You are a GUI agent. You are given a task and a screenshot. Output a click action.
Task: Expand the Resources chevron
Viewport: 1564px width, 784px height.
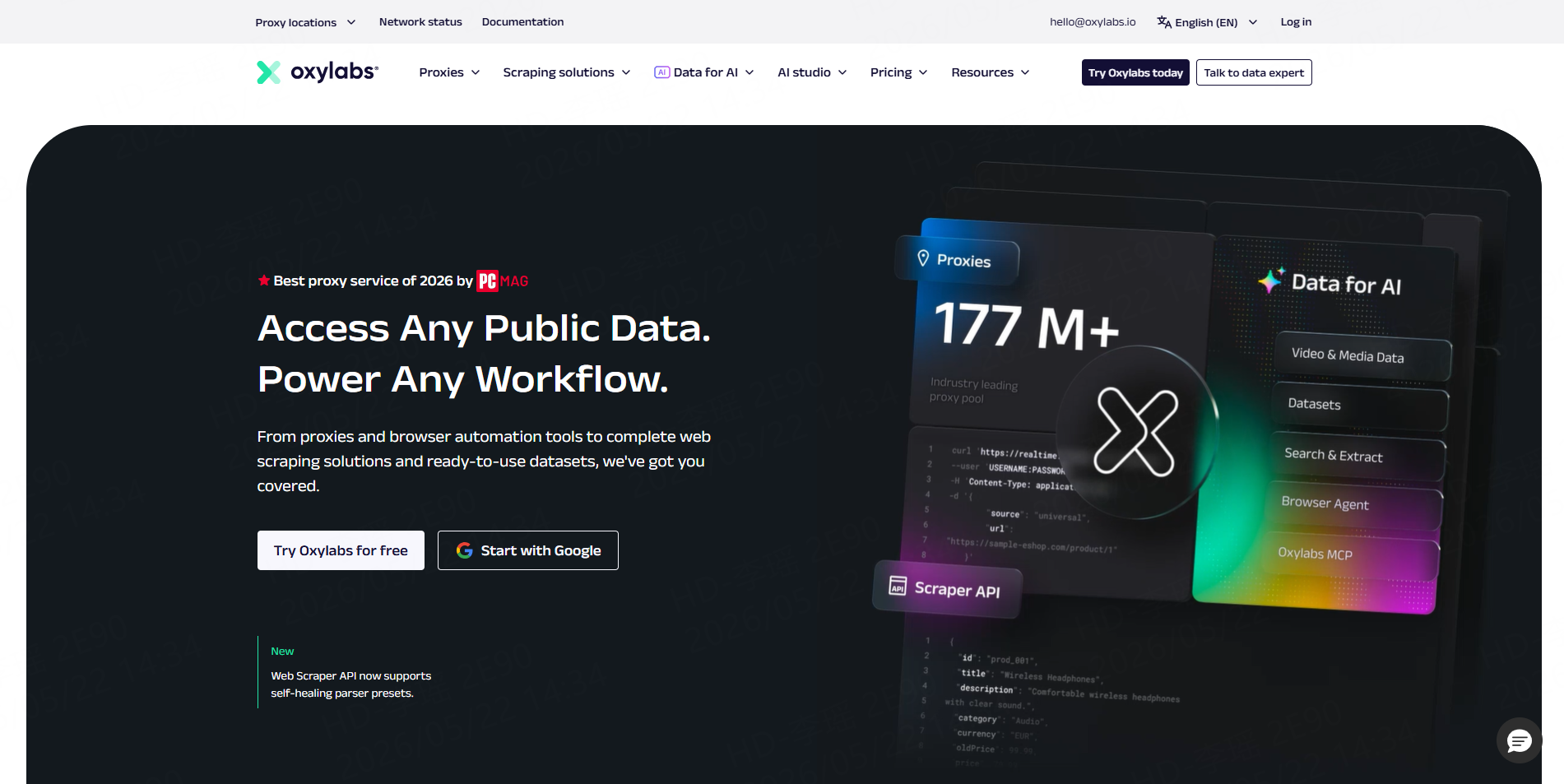1025,72
